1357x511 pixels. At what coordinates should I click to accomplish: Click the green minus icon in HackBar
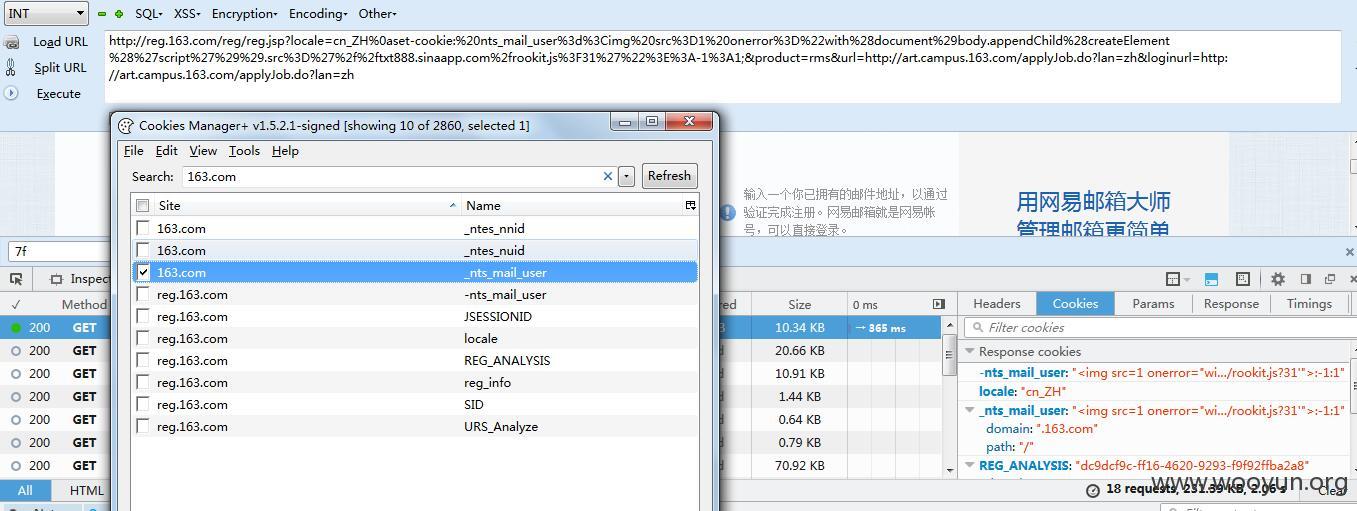pyautogui.click(x=102, y=14)
